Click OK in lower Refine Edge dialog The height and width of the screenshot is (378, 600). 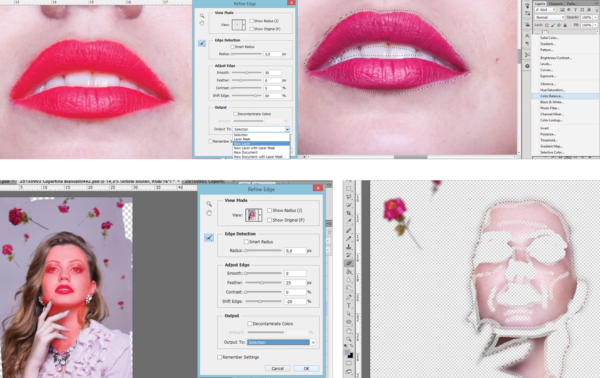[x=306, y=368]
